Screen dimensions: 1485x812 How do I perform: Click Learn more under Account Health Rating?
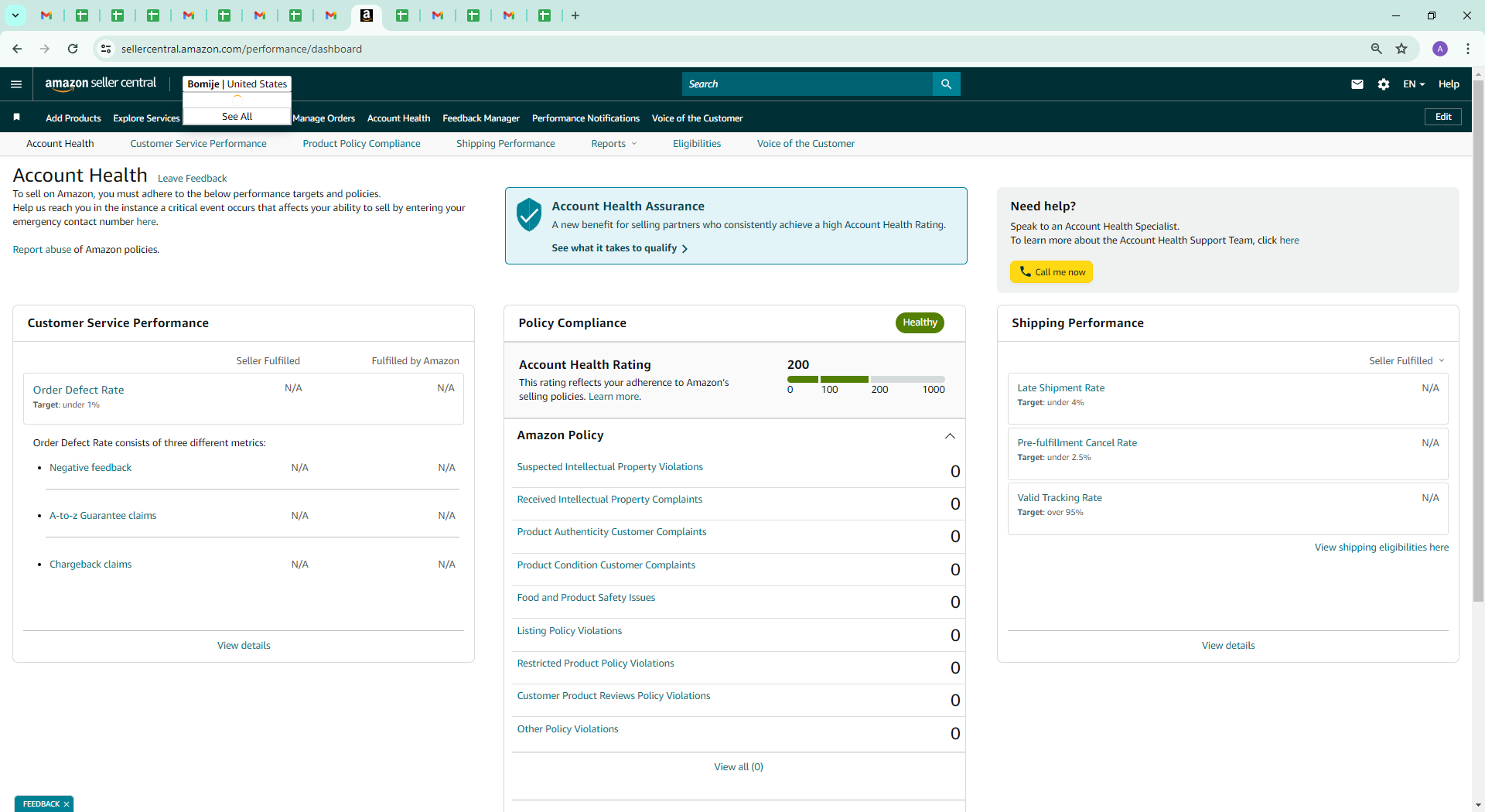(614, 397)
